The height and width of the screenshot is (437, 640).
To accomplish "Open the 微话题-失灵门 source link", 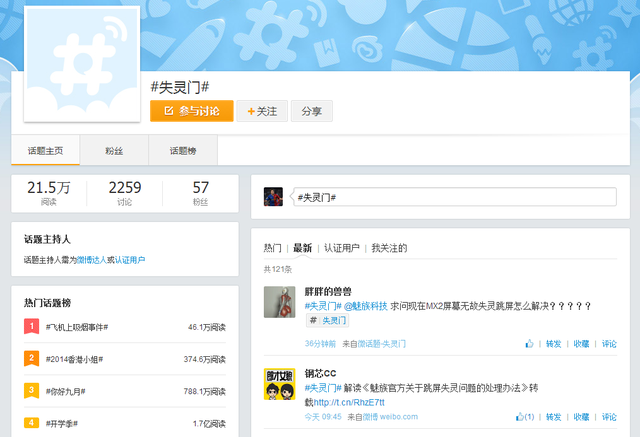I will point(382,344).
